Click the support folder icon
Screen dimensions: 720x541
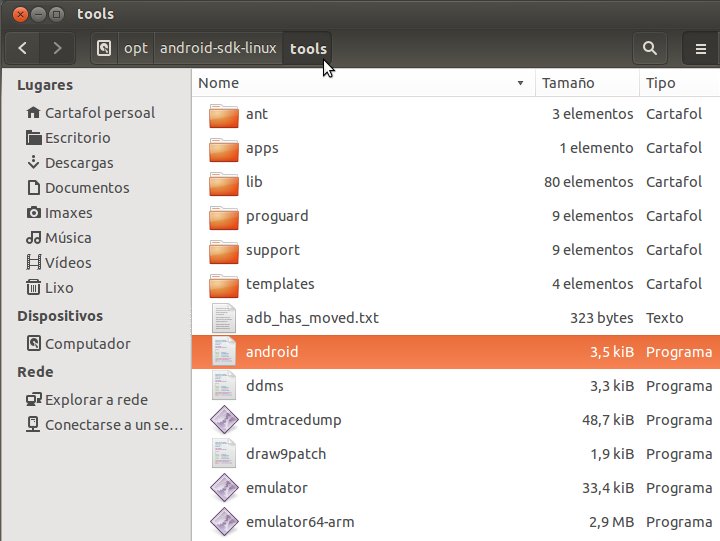coord(224,251)
